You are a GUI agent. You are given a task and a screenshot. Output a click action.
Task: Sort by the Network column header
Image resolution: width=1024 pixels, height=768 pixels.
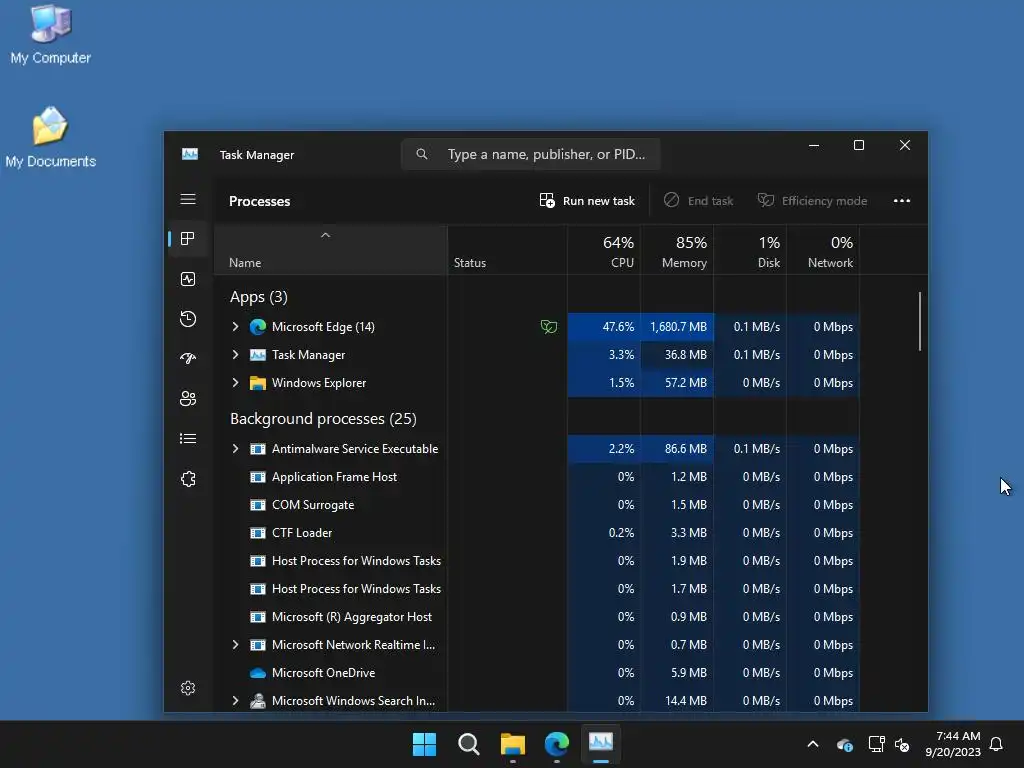click(x=824, y=250)
